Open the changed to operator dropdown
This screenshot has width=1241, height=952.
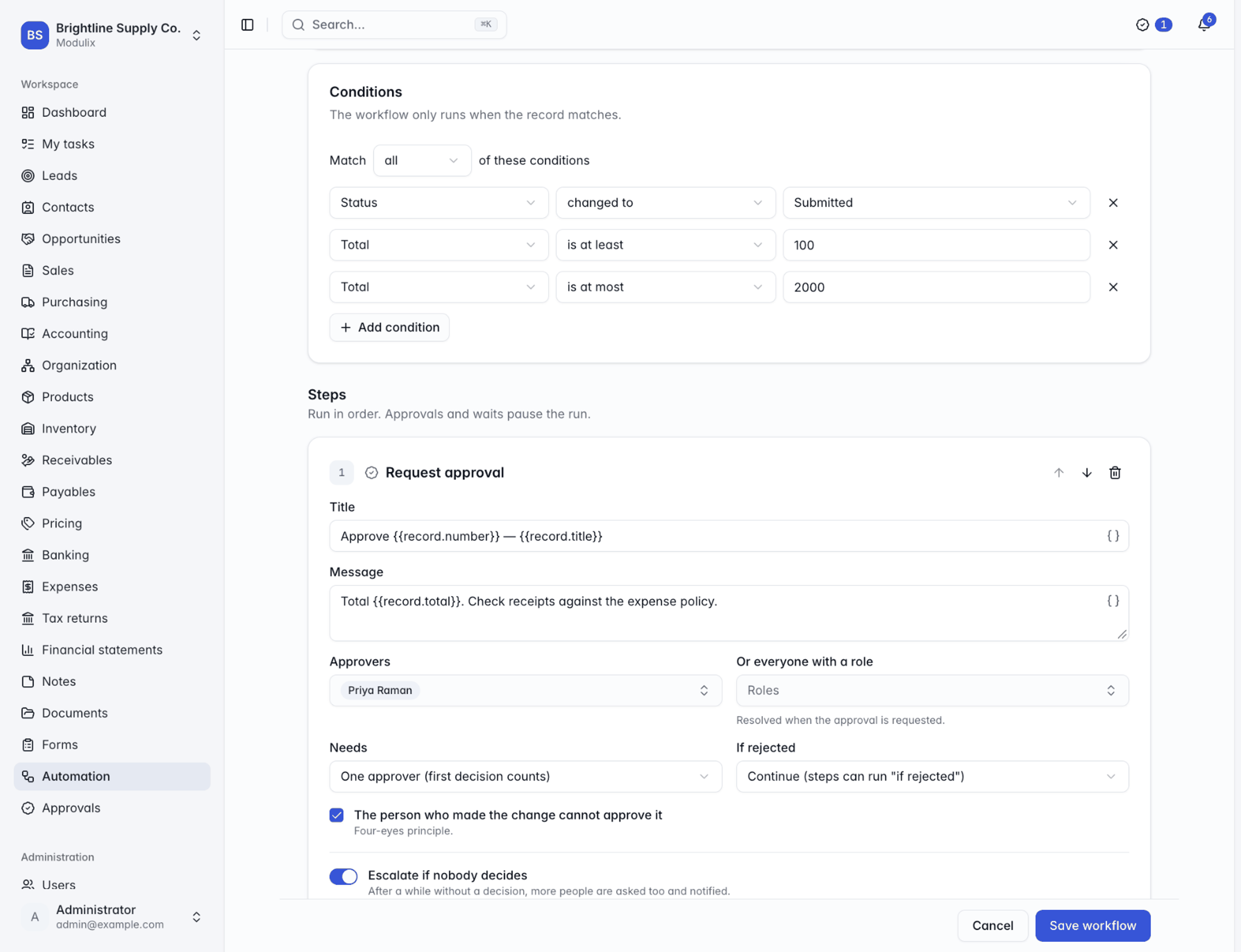665,203
